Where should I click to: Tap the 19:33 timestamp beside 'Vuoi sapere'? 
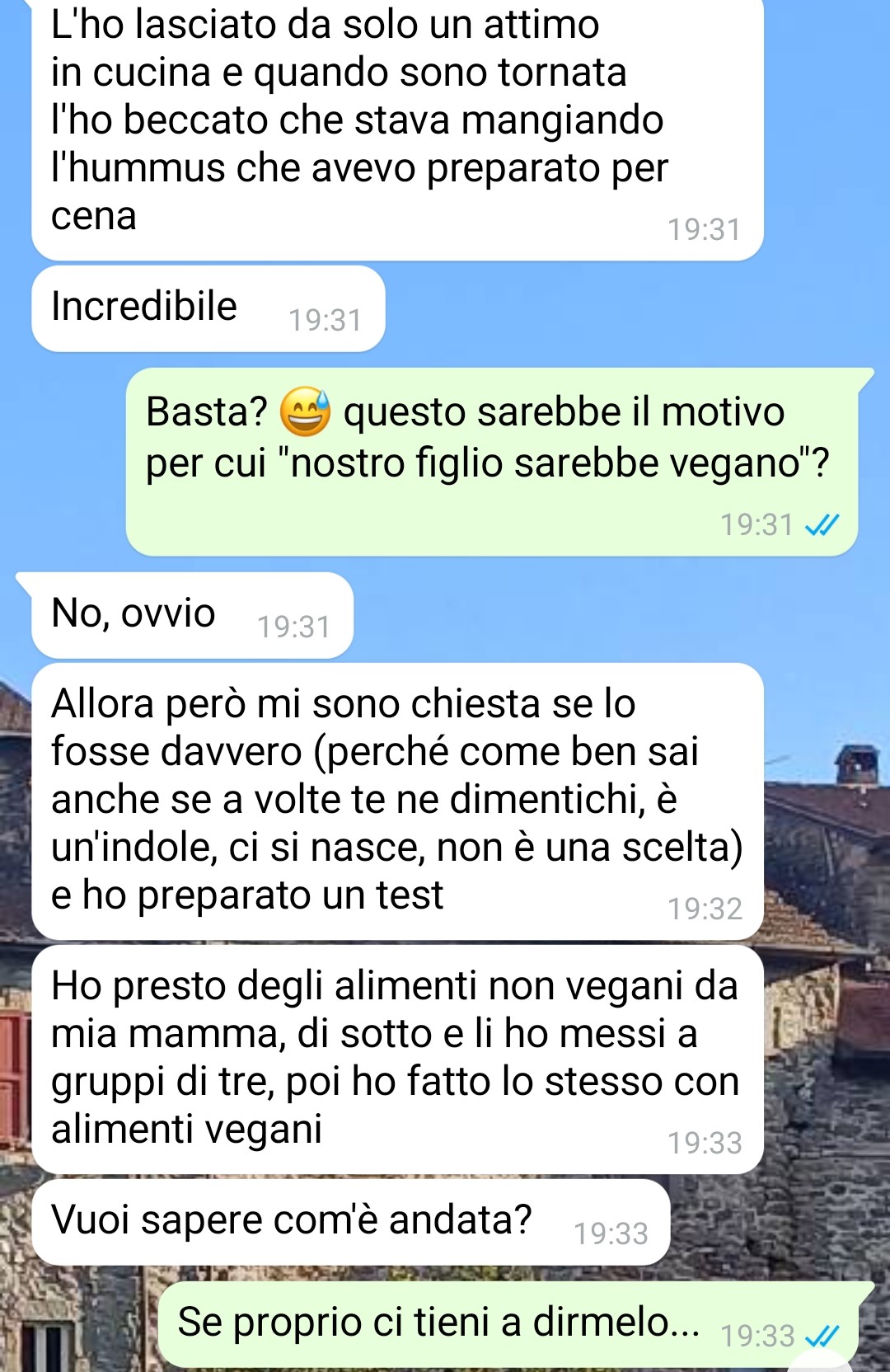[x=611, y=1233]
